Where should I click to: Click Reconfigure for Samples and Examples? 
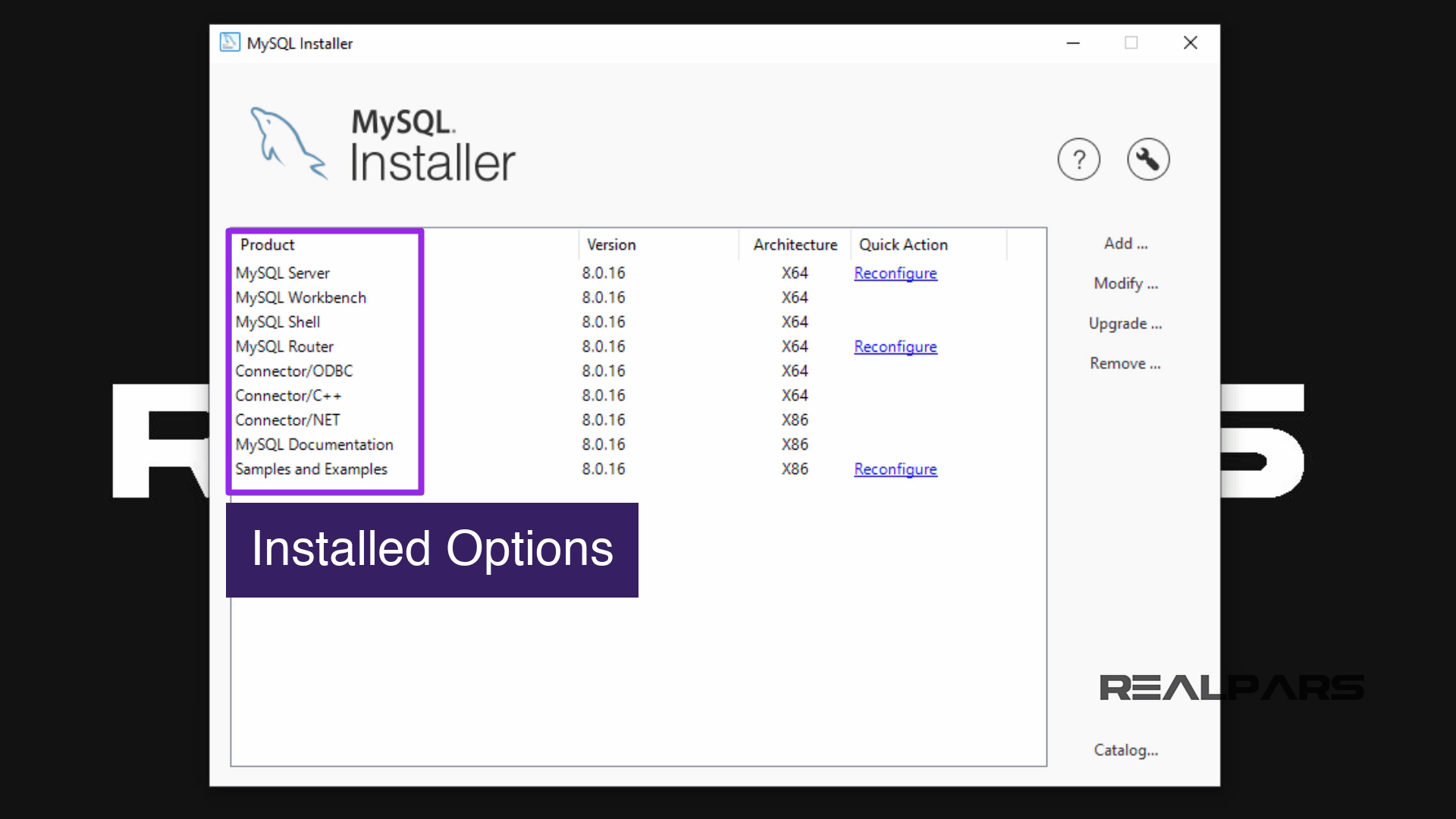coord(895,469)
